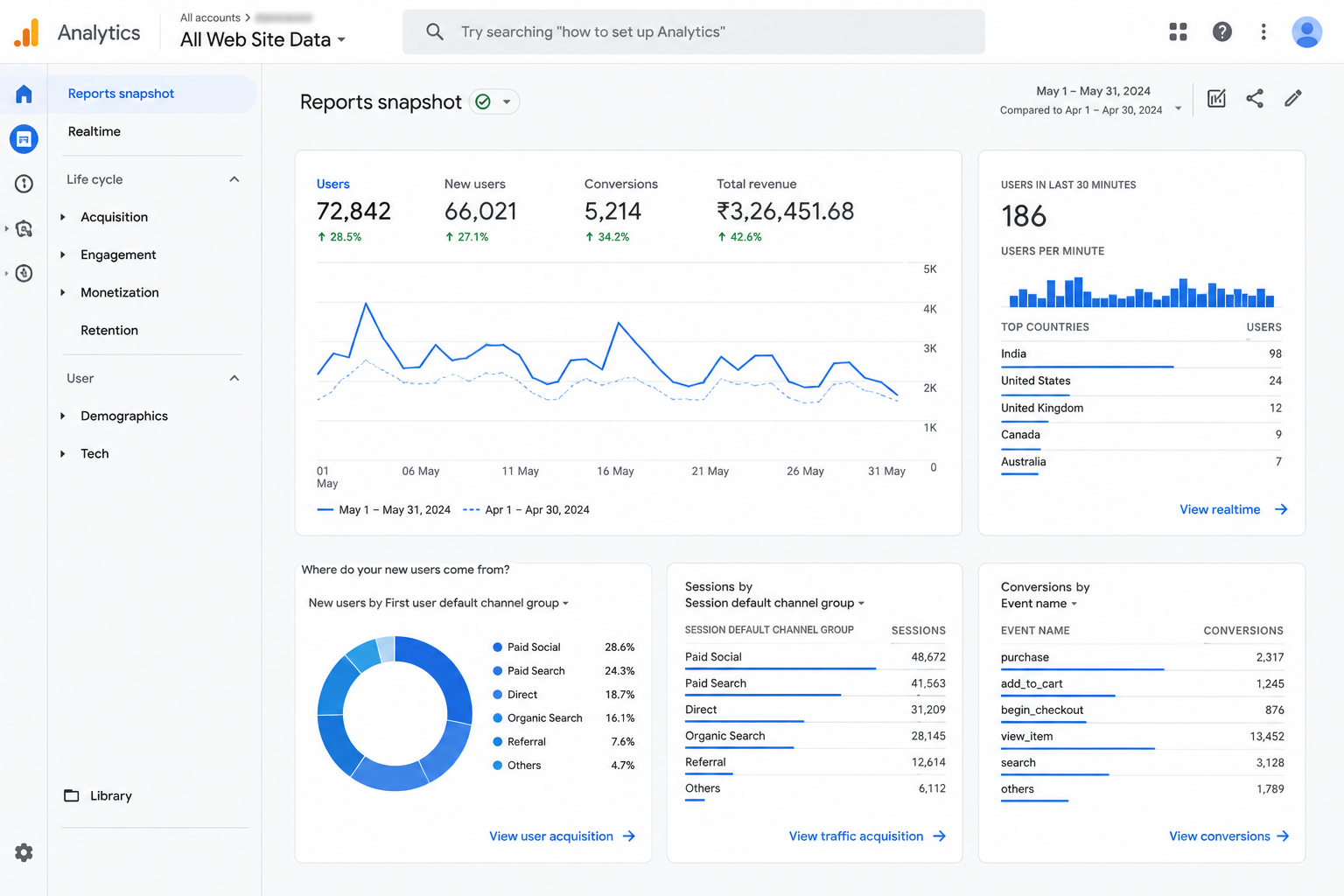Collapse the Life cycle section

click(234, 179)
